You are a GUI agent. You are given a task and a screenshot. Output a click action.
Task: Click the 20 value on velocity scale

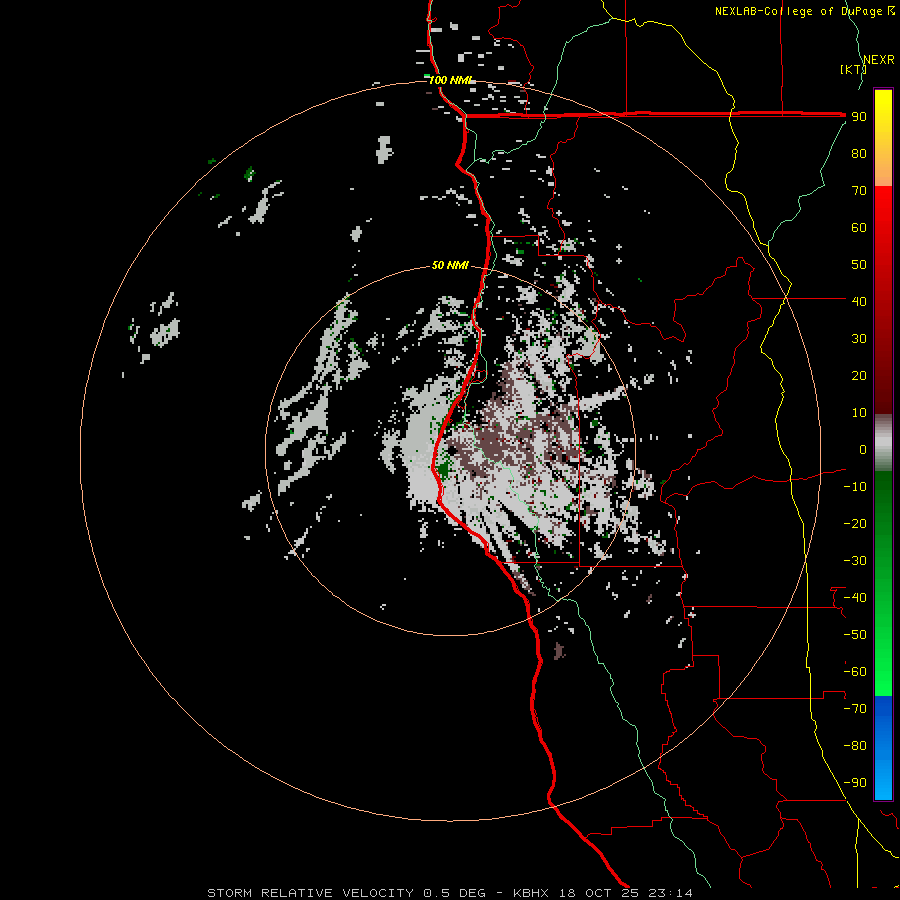pyautogui.click(x=859, y=376)
